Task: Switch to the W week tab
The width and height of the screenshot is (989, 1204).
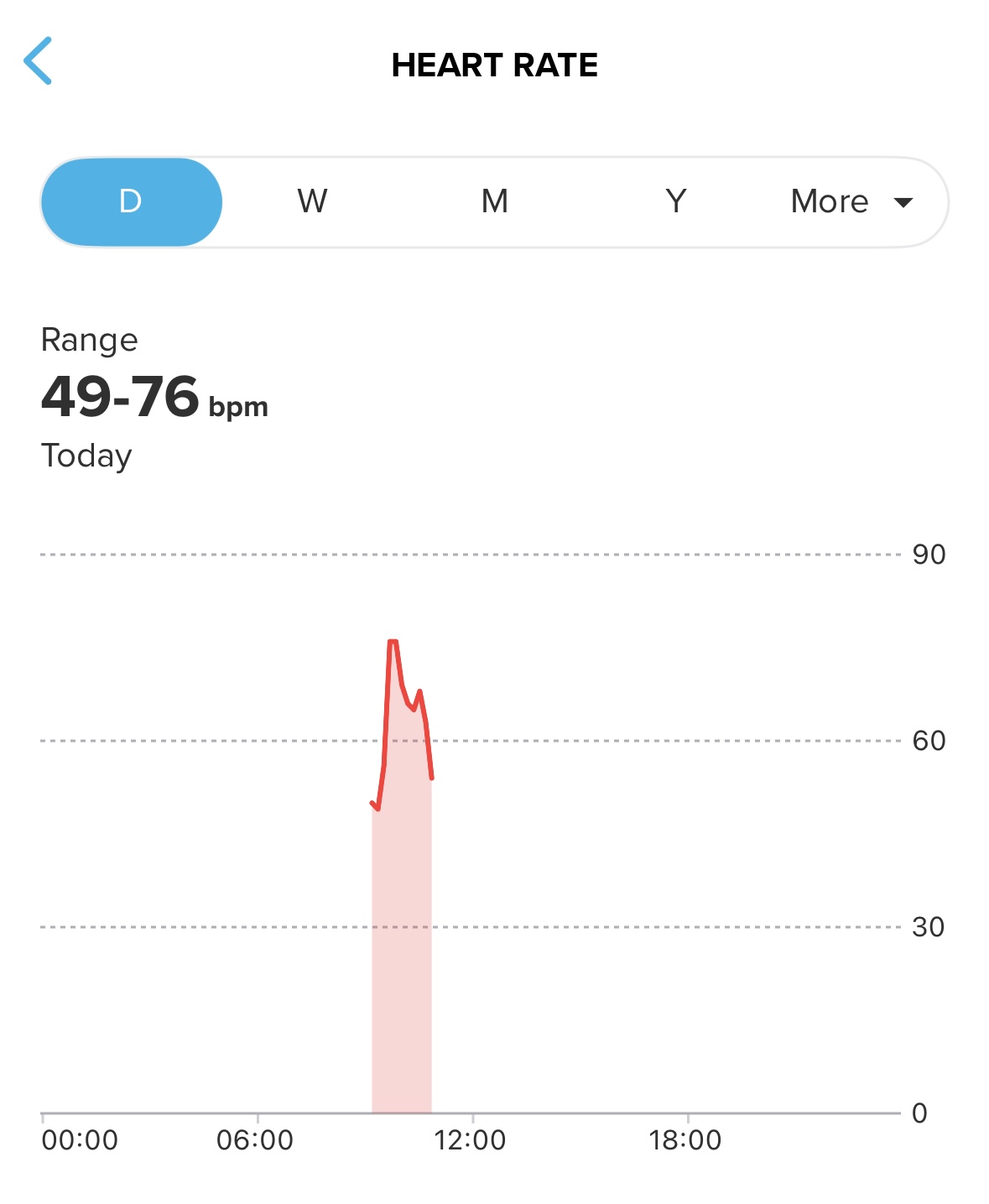Action: click(312, 202)
